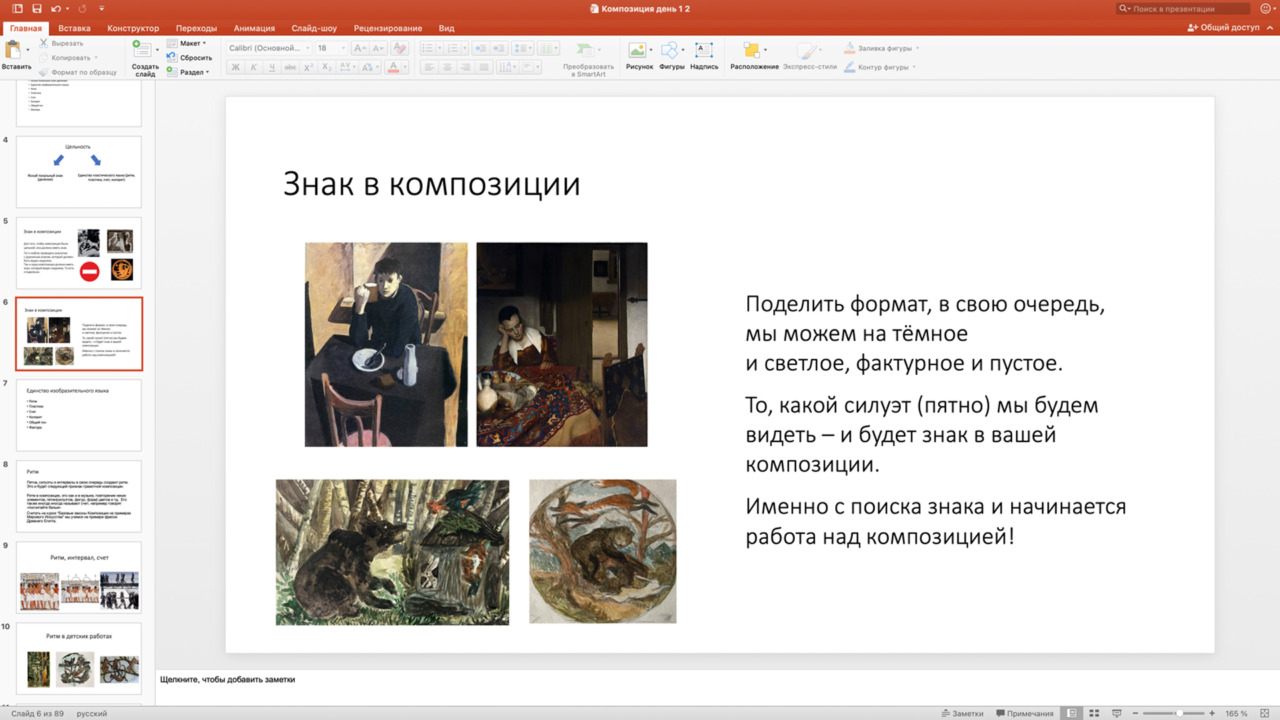
Task: Toggle strikethrough abc formatting
Action: (290, 68)
